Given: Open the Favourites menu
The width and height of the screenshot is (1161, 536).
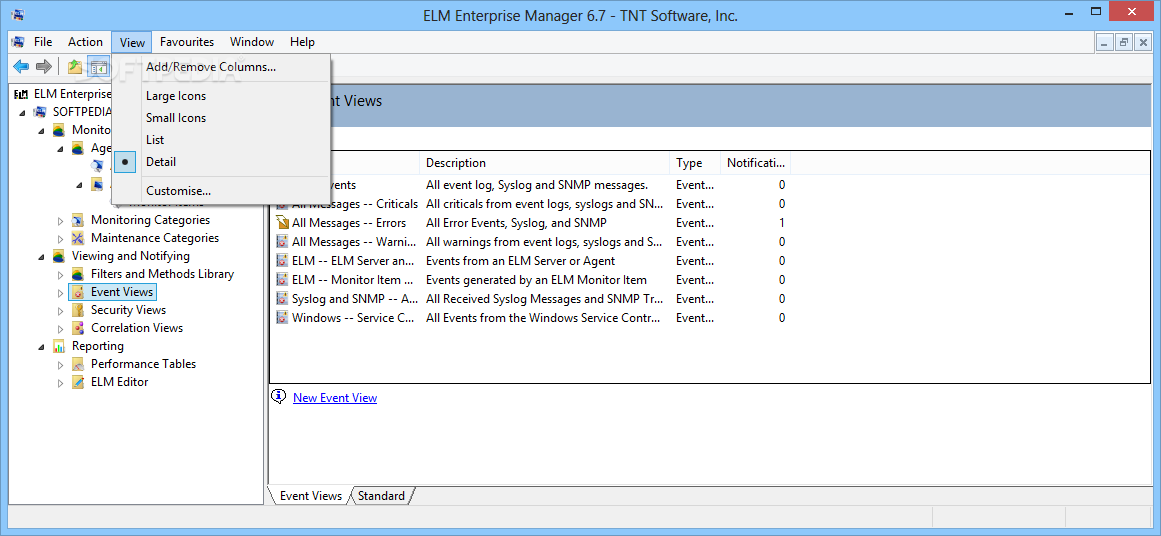Looking at the screenshot, I should [187, 42].
